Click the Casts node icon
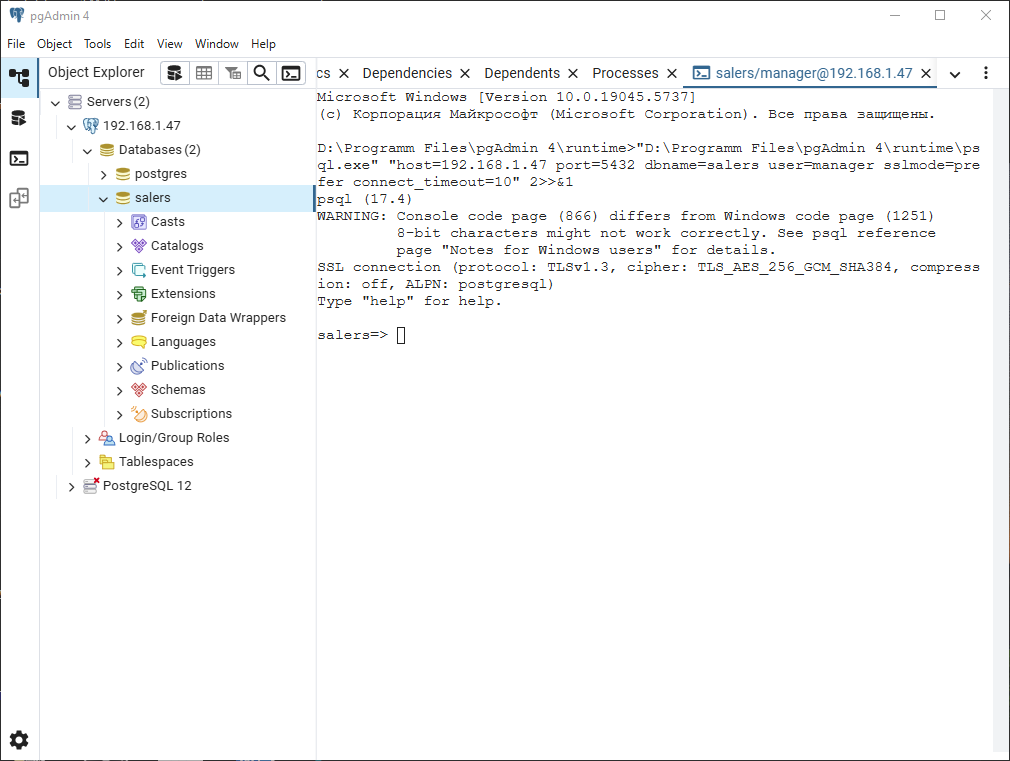The width and height of the screenshot is (1010, 761). pyautogui.click(x=139, y=222)
